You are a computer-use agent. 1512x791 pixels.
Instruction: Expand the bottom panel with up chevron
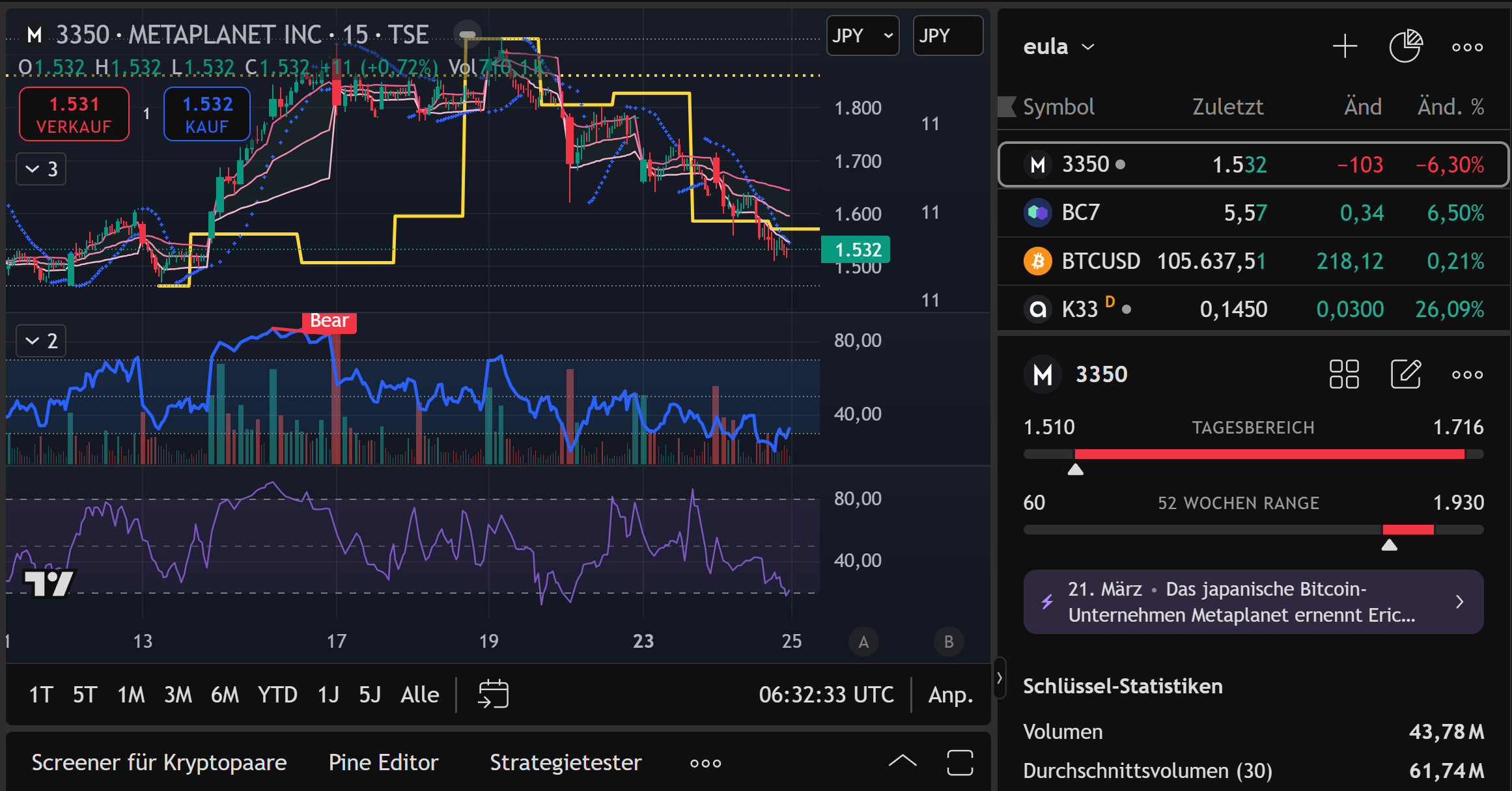903,761
